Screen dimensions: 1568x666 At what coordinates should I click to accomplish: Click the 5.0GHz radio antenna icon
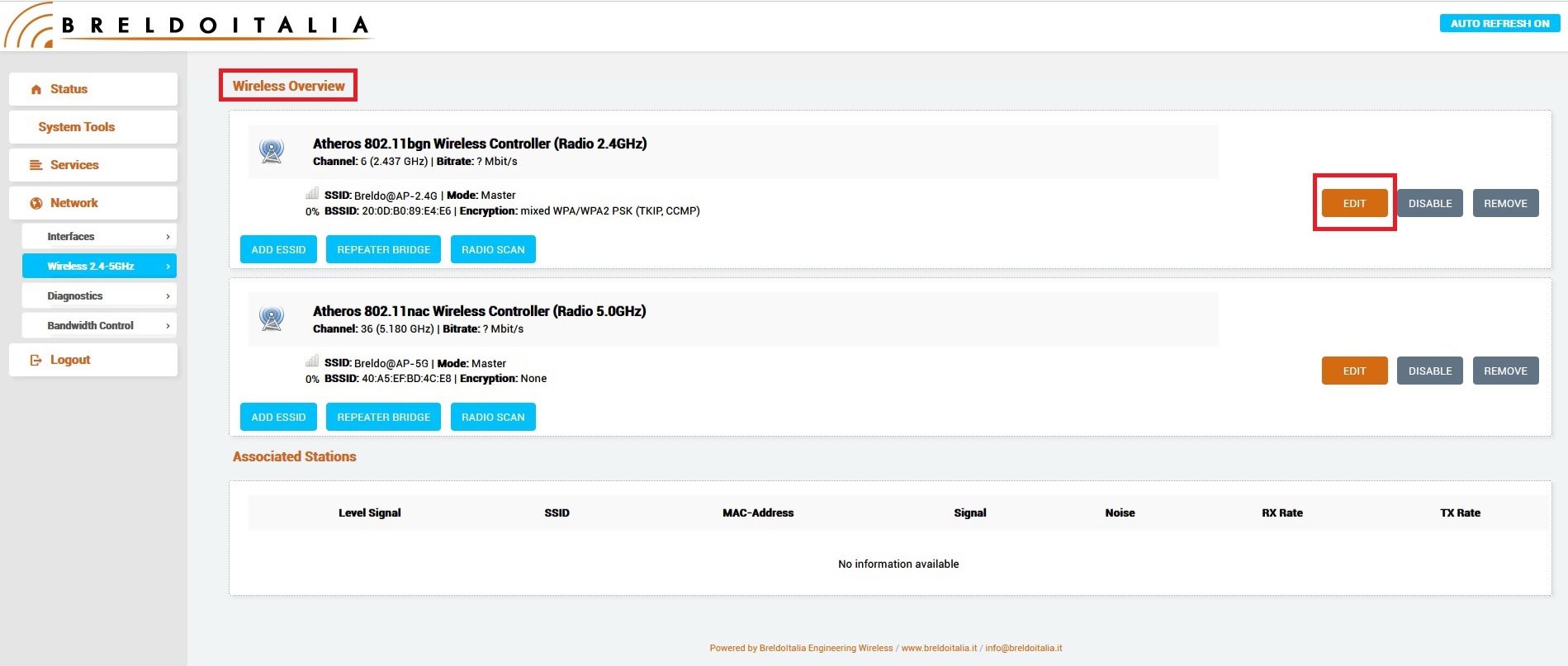click(x=272, y=319)
